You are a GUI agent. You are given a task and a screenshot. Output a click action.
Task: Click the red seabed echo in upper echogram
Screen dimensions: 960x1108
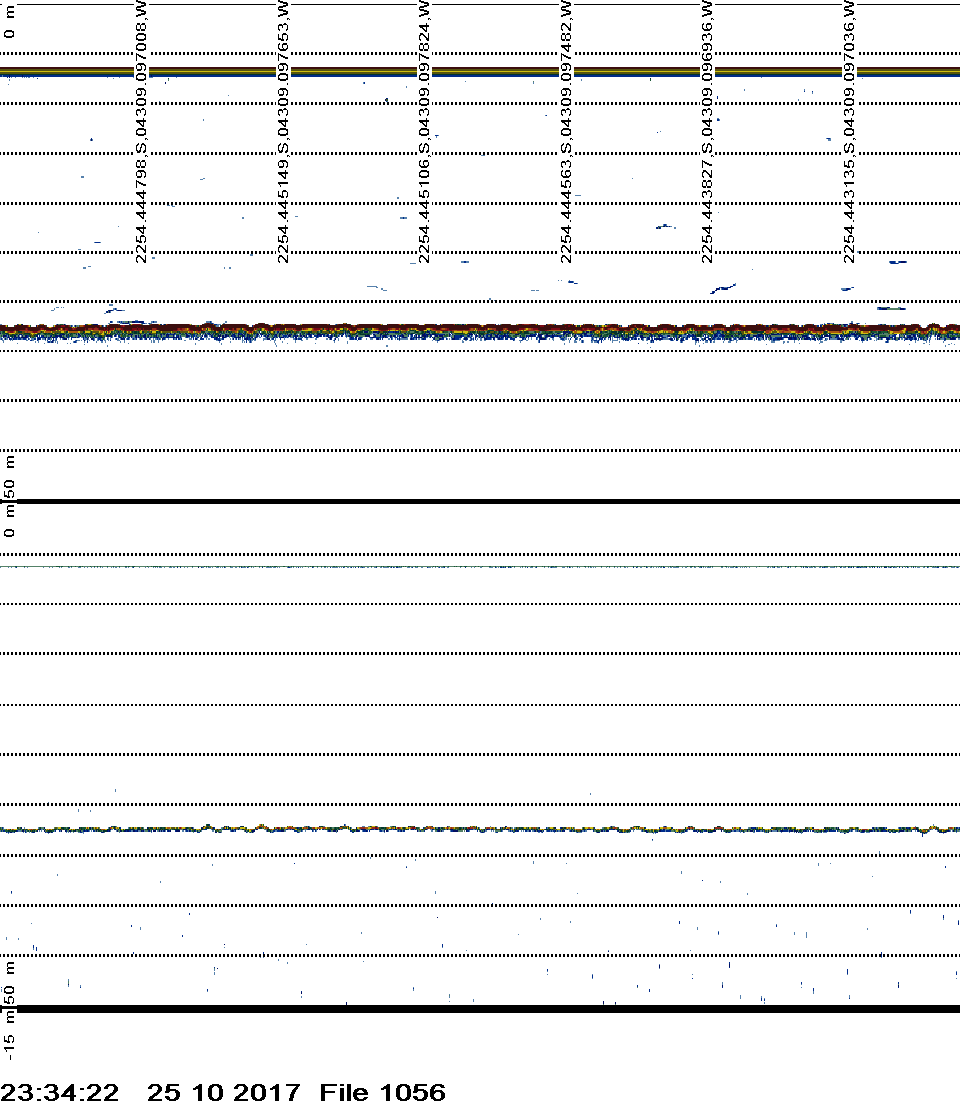[480, 328]
